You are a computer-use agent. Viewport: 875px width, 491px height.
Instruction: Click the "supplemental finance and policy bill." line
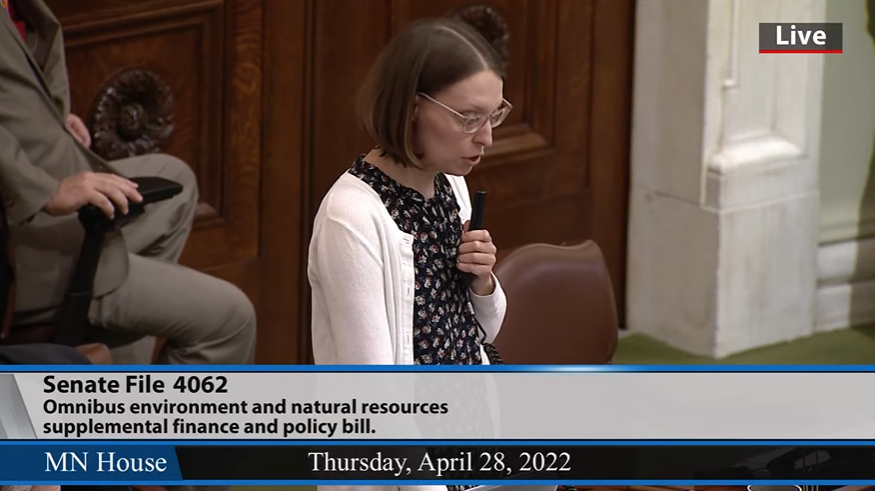click(x=209, y=427)
